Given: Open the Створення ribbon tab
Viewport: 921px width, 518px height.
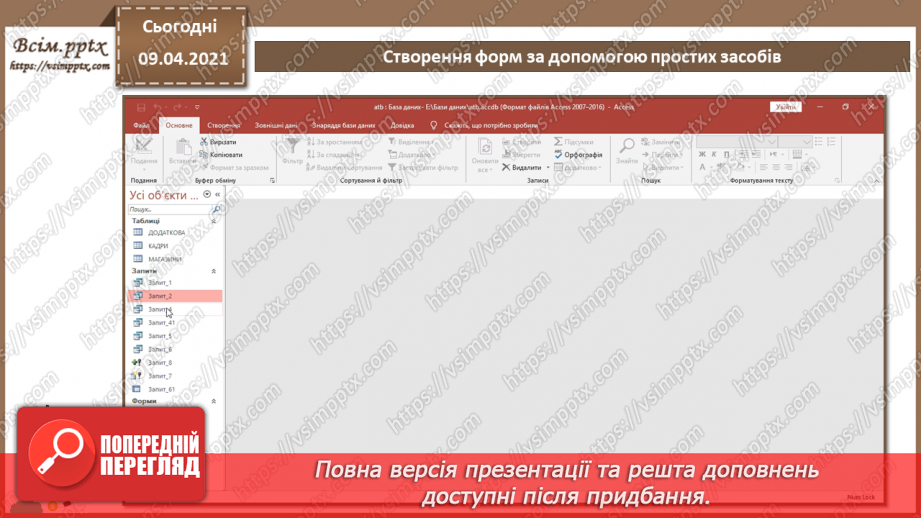Looking at the screenshot, I should coord(223,126).
